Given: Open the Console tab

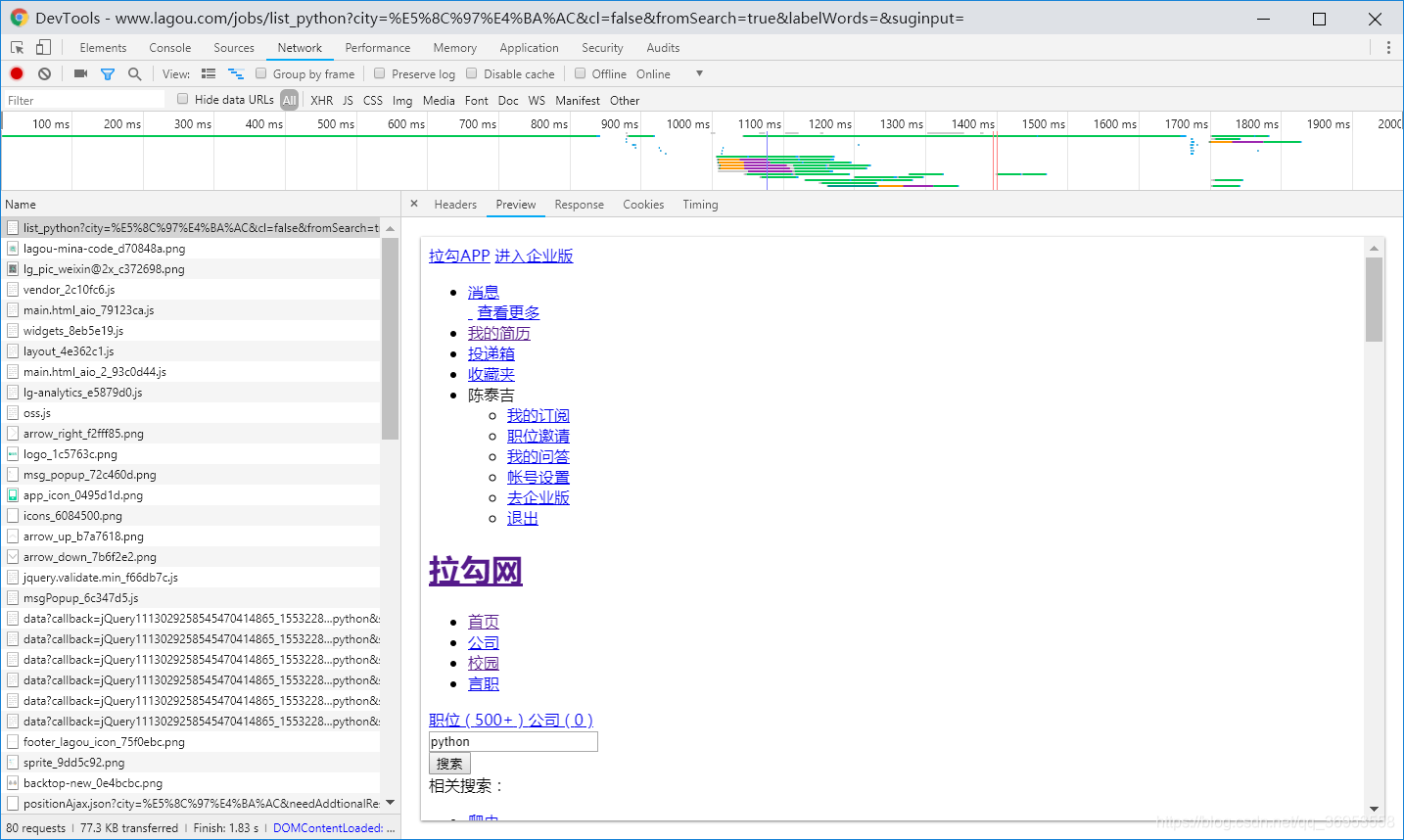Looking at the screenshot, I should (170, 47).
